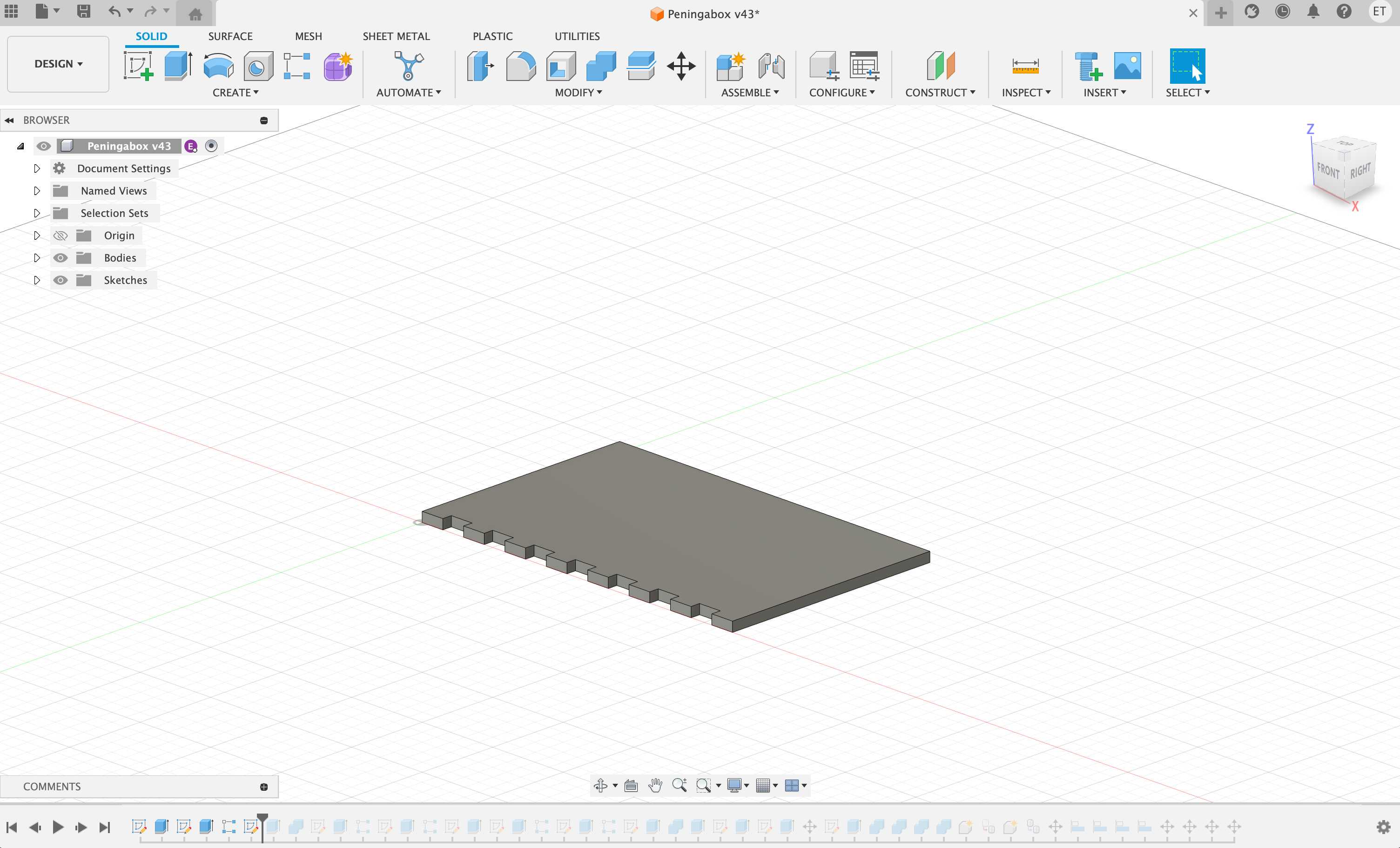
Task: Open the CONSTRUCT dropdown menu
Action: pyautogui.click(x=940, y=92)
